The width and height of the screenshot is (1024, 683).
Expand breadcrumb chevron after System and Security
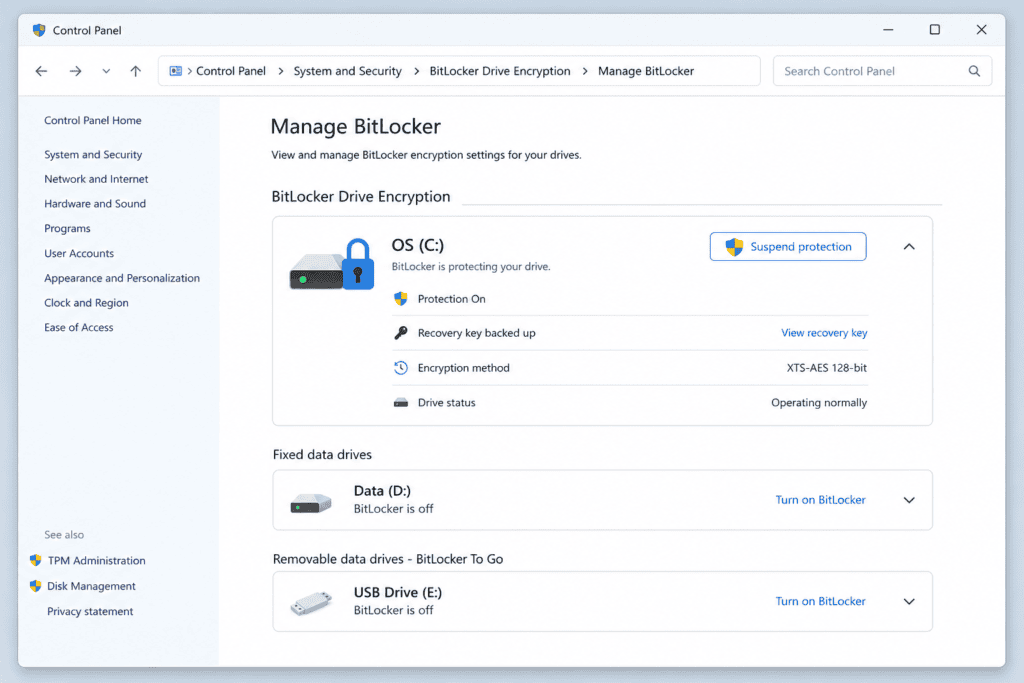click(x=417, y=71)
